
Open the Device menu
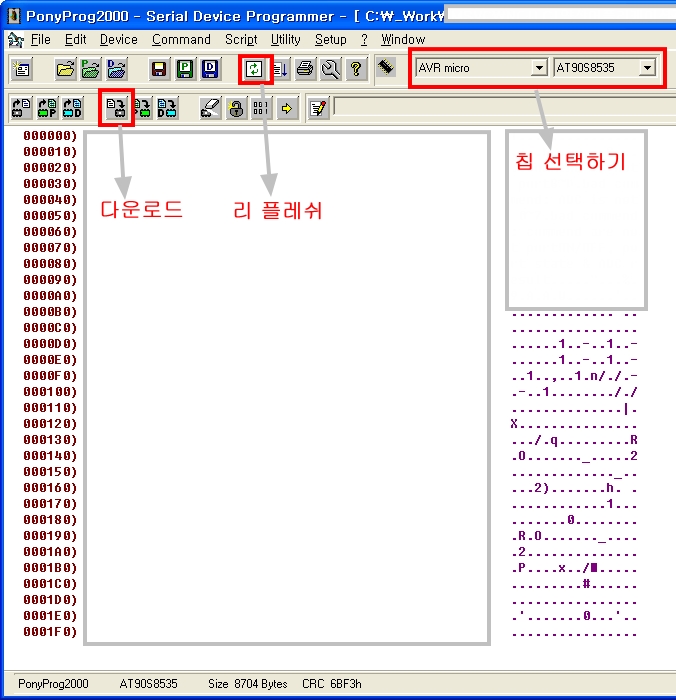(x=119, y=40)
